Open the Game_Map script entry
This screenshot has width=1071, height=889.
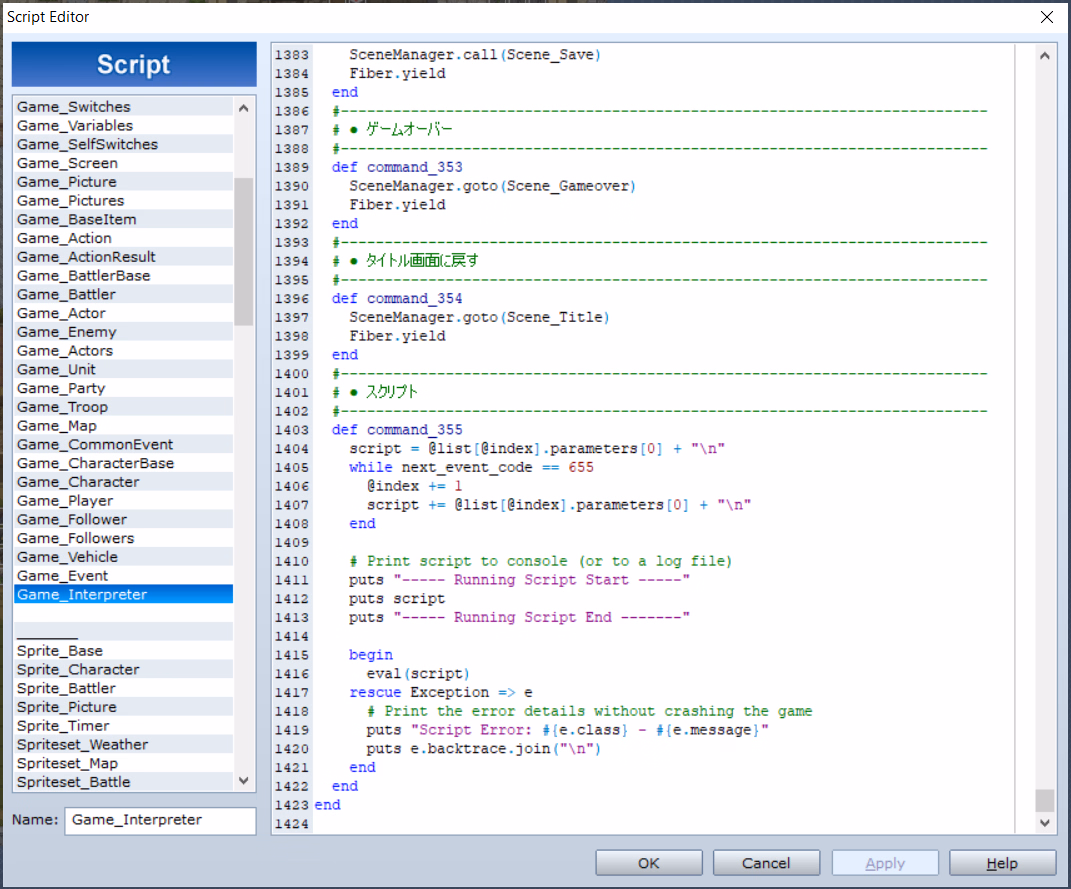[56, 426]
